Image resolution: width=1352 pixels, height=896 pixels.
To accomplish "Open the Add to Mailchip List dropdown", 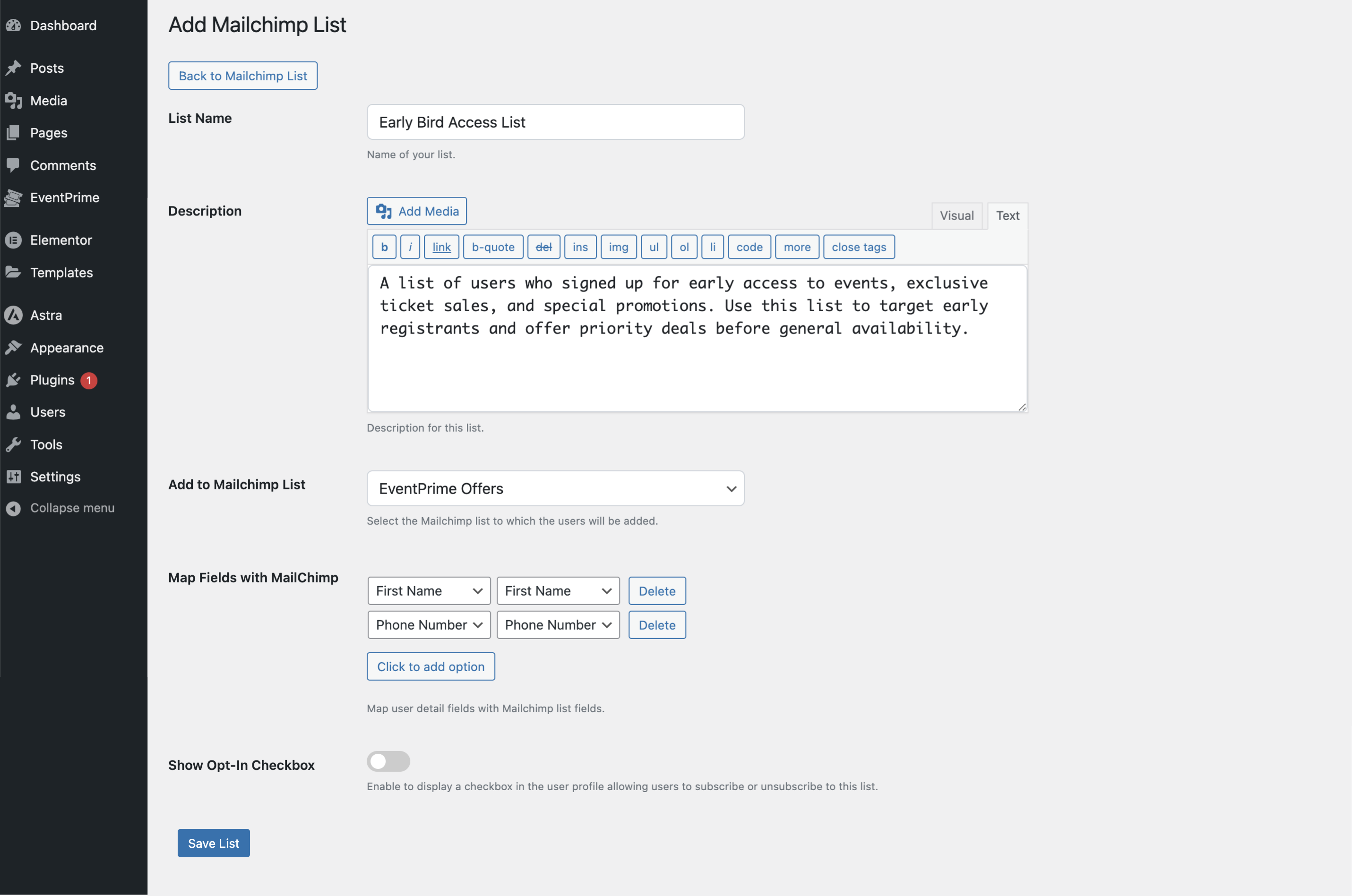I will (x=555, y=488).
